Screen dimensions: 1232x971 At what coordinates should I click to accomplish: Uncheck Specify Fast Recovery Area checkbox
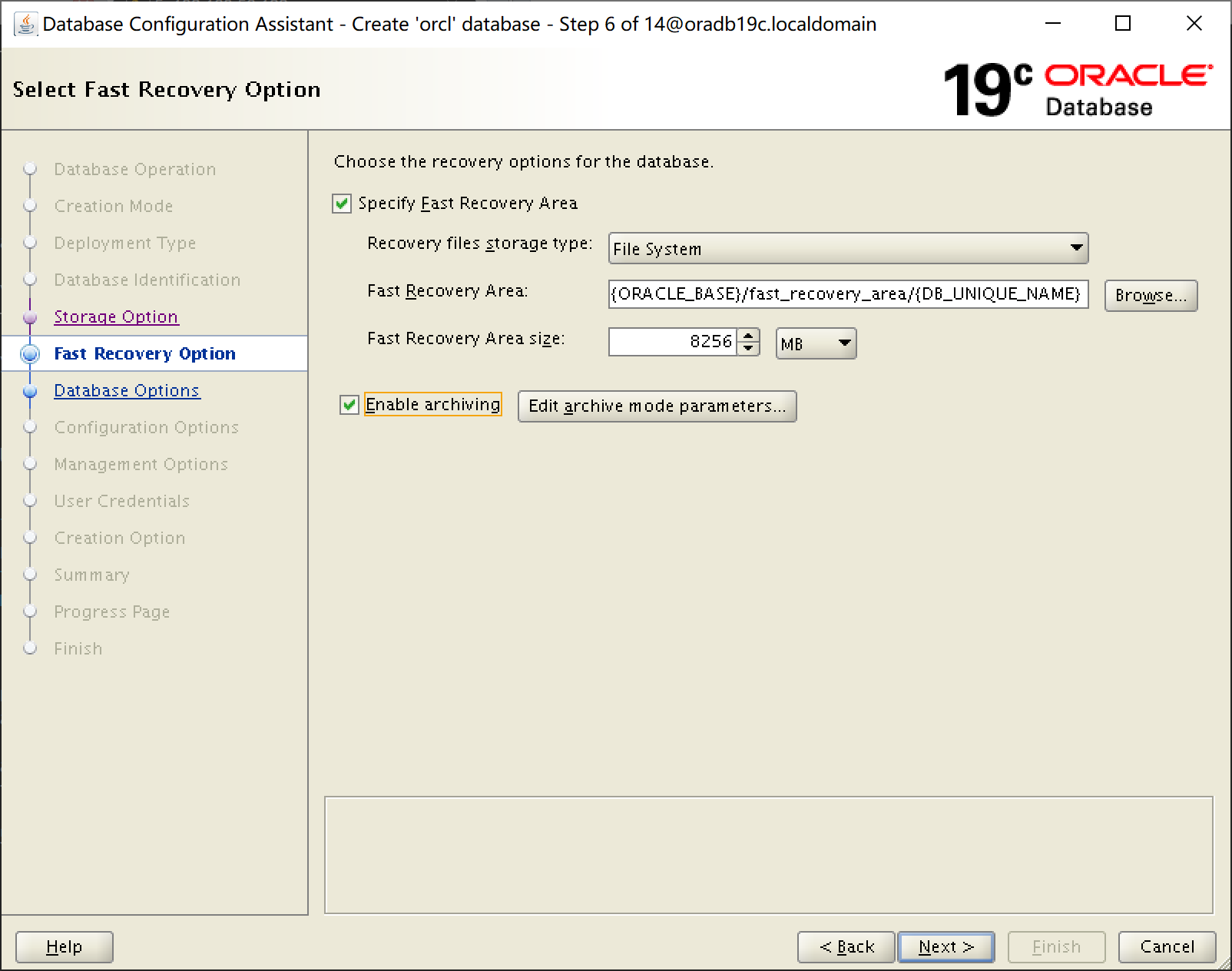click(x=342, y=204)
